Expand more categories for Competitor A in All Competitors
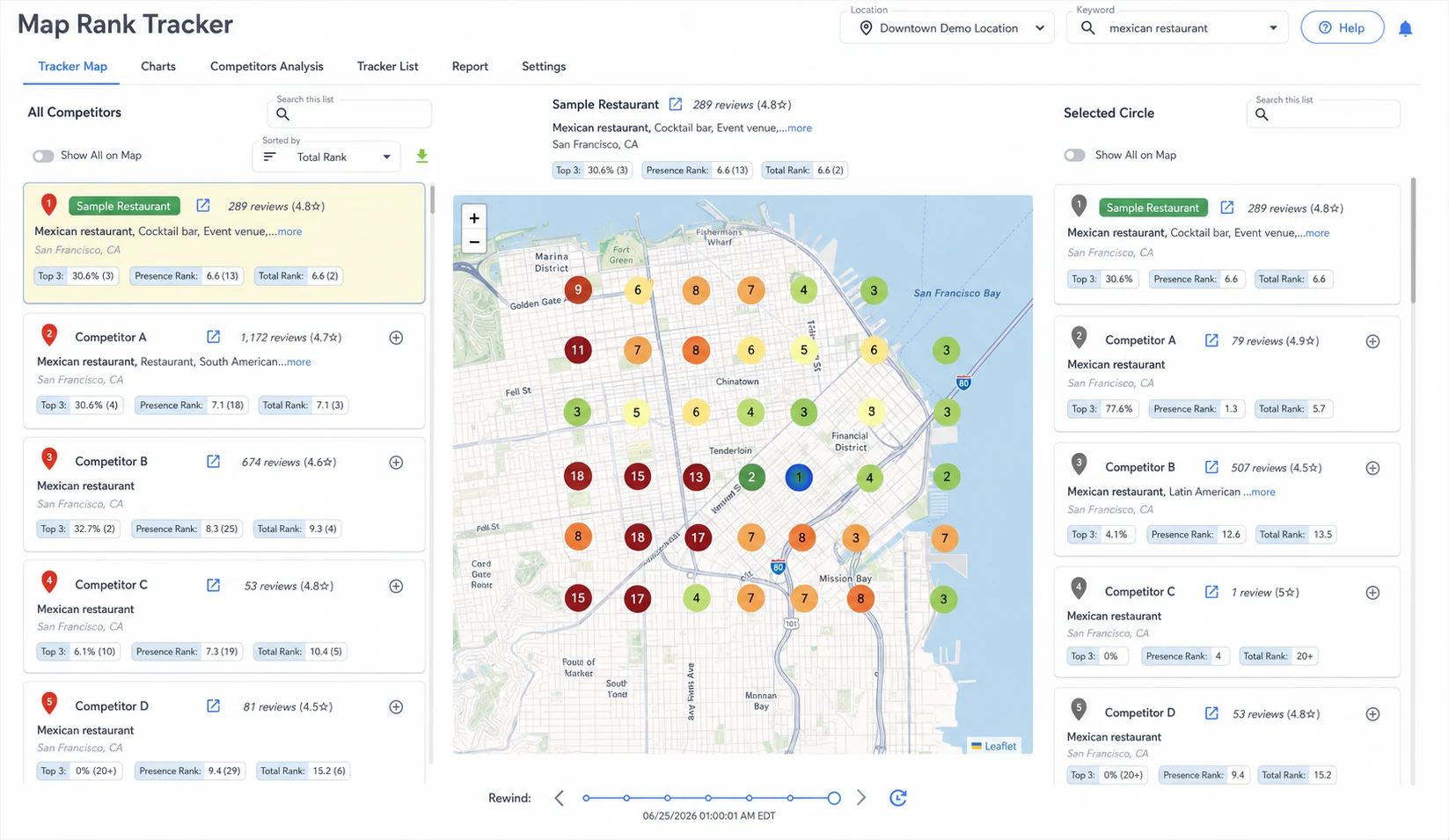The image size is (1449, 840). (x=298, y=362)
